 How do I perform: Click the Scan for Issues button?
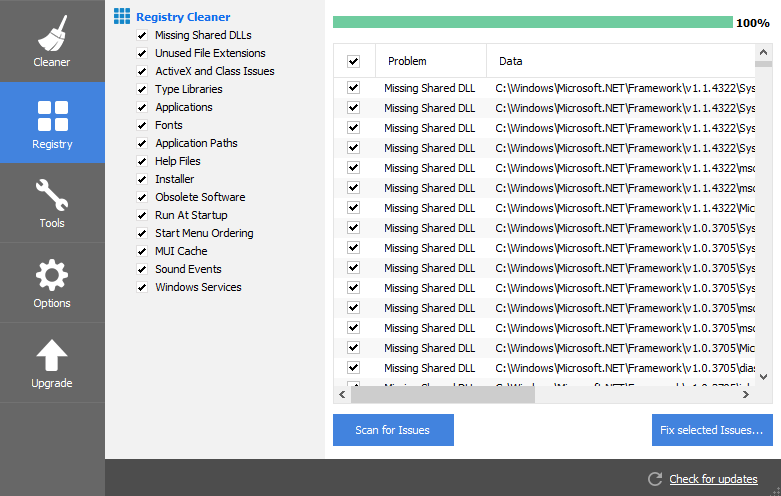pos(393,430)
